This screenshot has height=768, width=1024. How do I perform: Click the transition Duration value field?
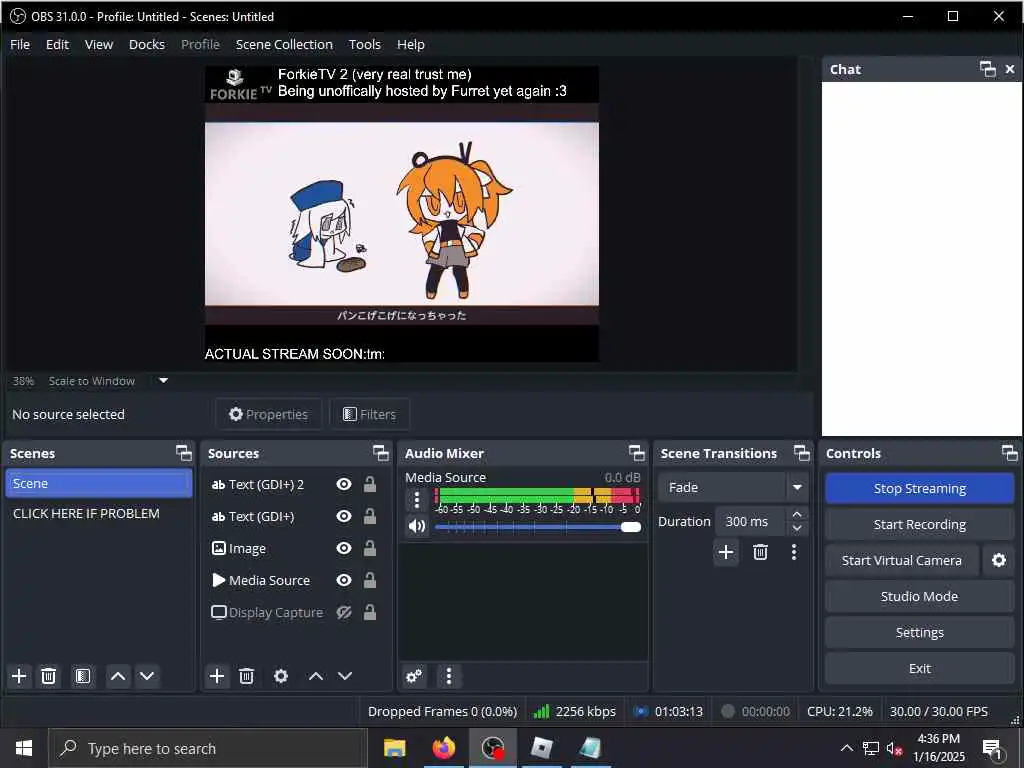[751, 522]
